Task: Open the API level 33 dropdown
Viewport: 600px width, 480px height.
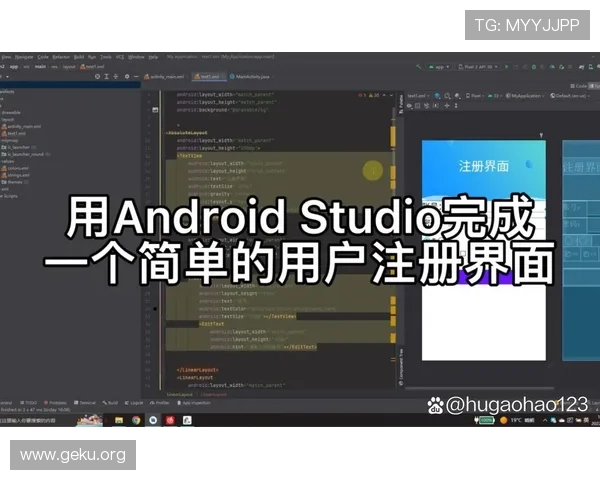Action: (x=494, y=96)
